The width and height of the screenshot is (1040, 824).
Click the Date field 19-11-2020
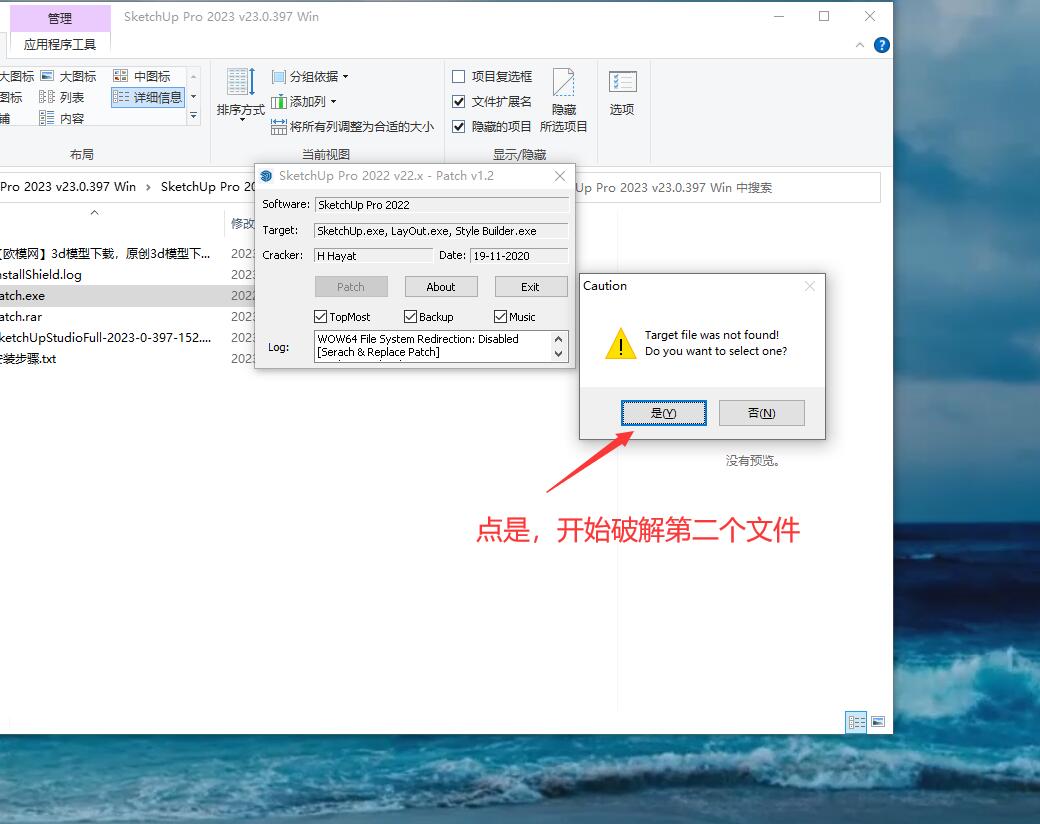pyautogui.click(x=519, y=255)
